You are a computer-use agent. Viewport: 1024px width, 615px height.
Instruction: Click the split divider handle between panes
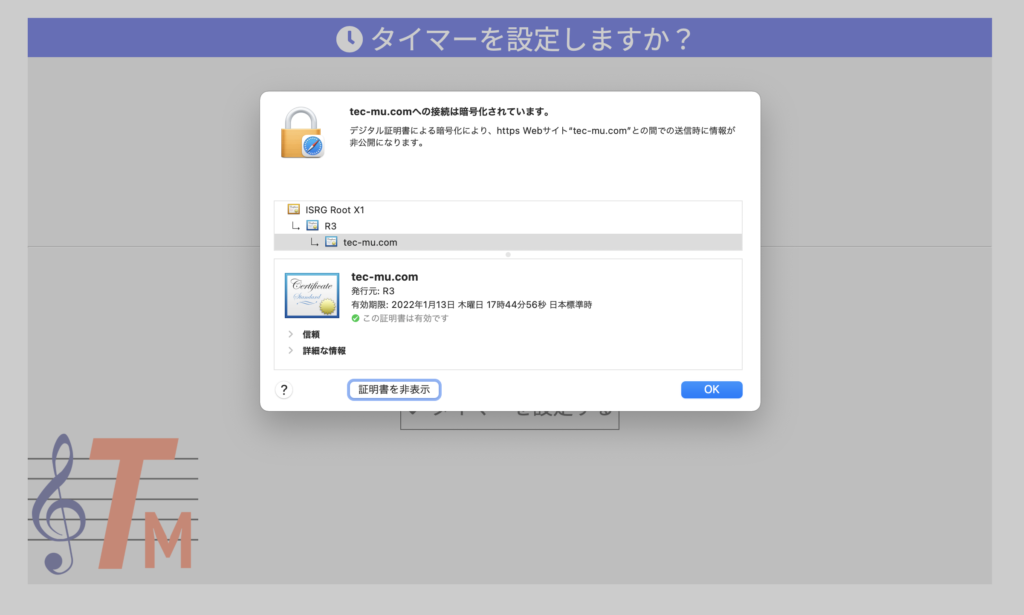tap(508, 255)
